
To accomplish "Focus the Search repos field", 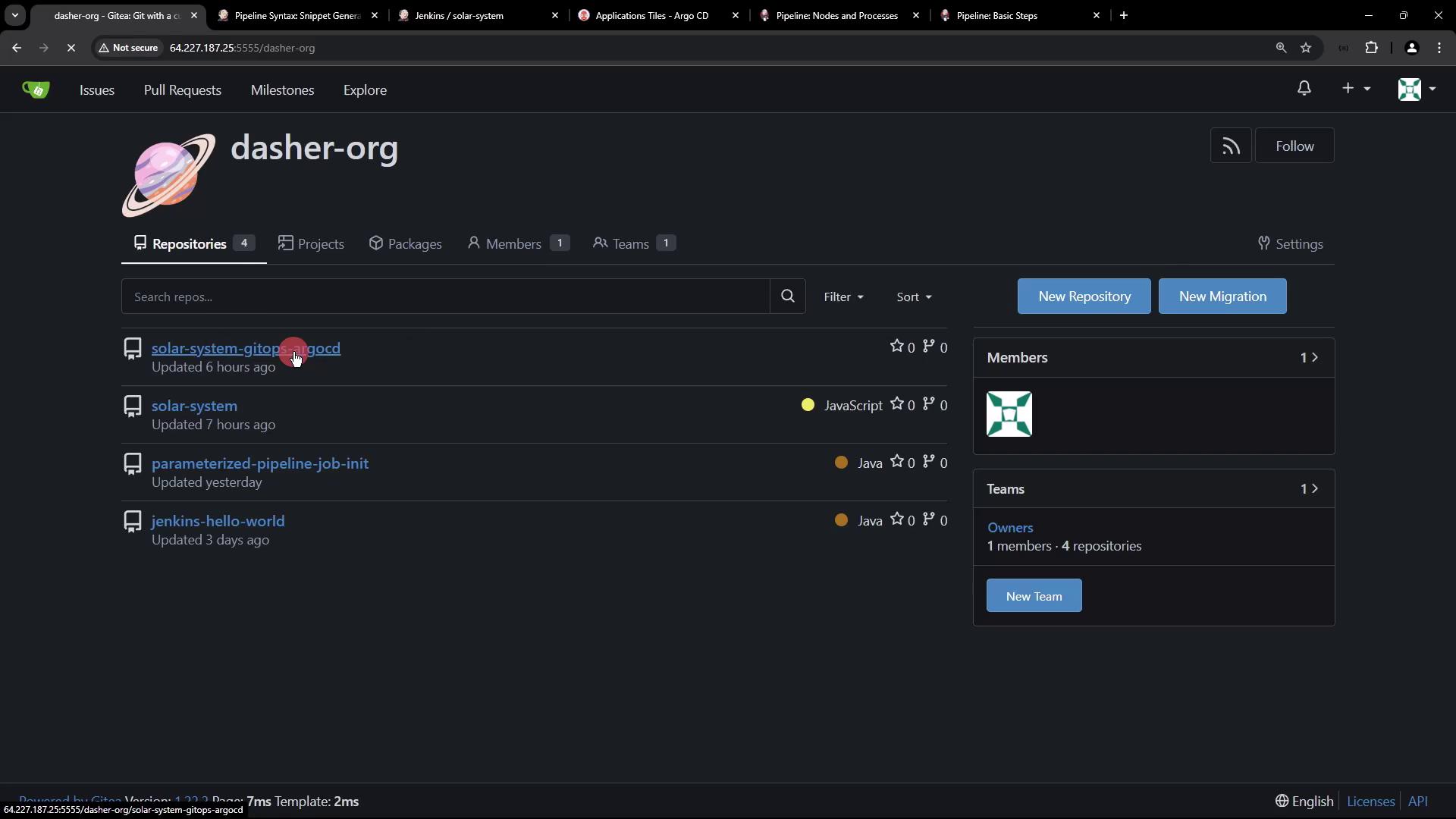I will (445, 297).
